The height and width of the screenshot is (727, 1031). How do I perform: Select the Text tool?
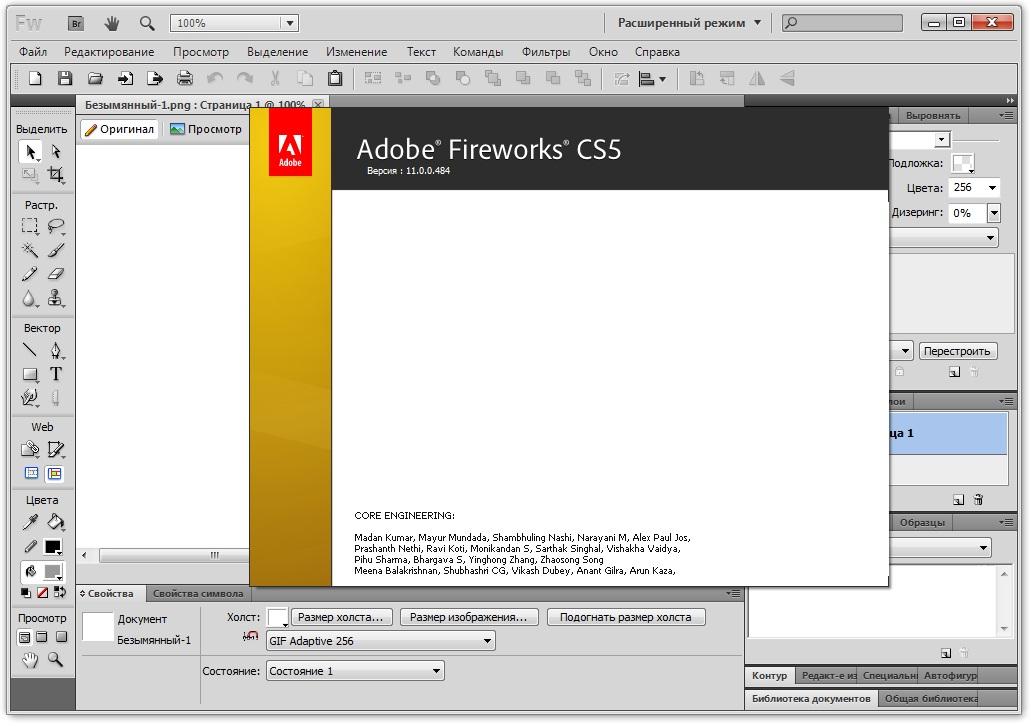click(56, 374)
